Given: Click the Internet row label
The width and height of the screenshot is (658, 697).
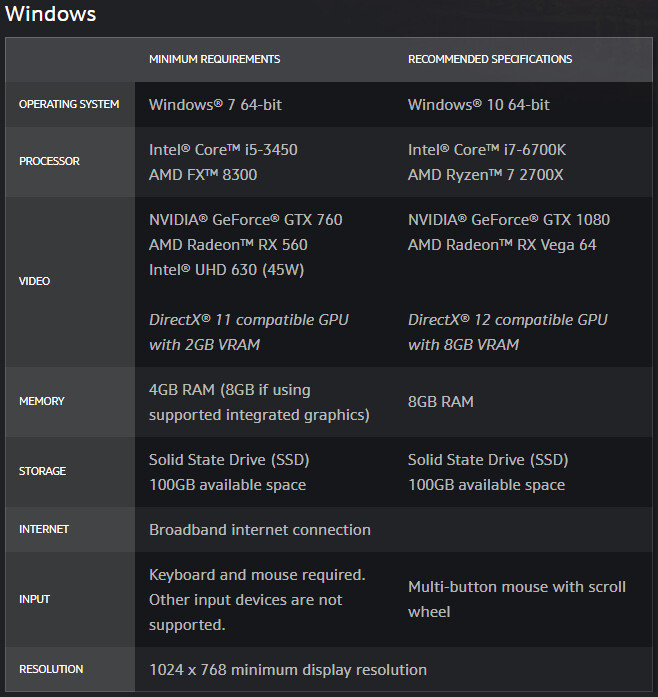Looking at the screenshot, I should (44, 529).
